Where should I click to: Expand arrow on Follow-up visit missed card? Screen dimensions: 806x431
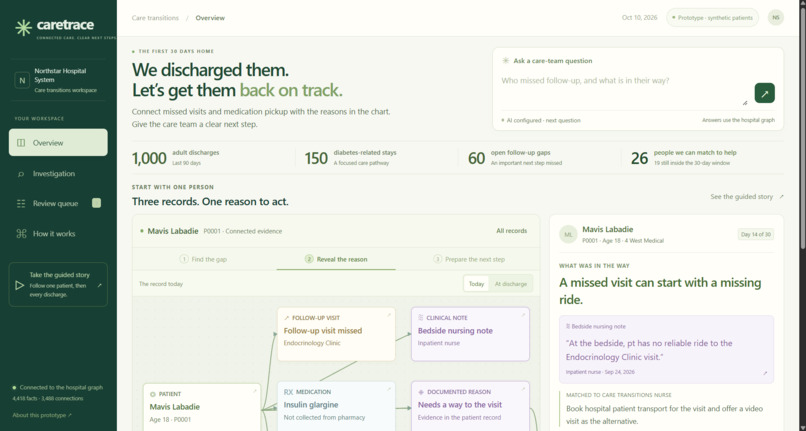[x=389, y=315]
